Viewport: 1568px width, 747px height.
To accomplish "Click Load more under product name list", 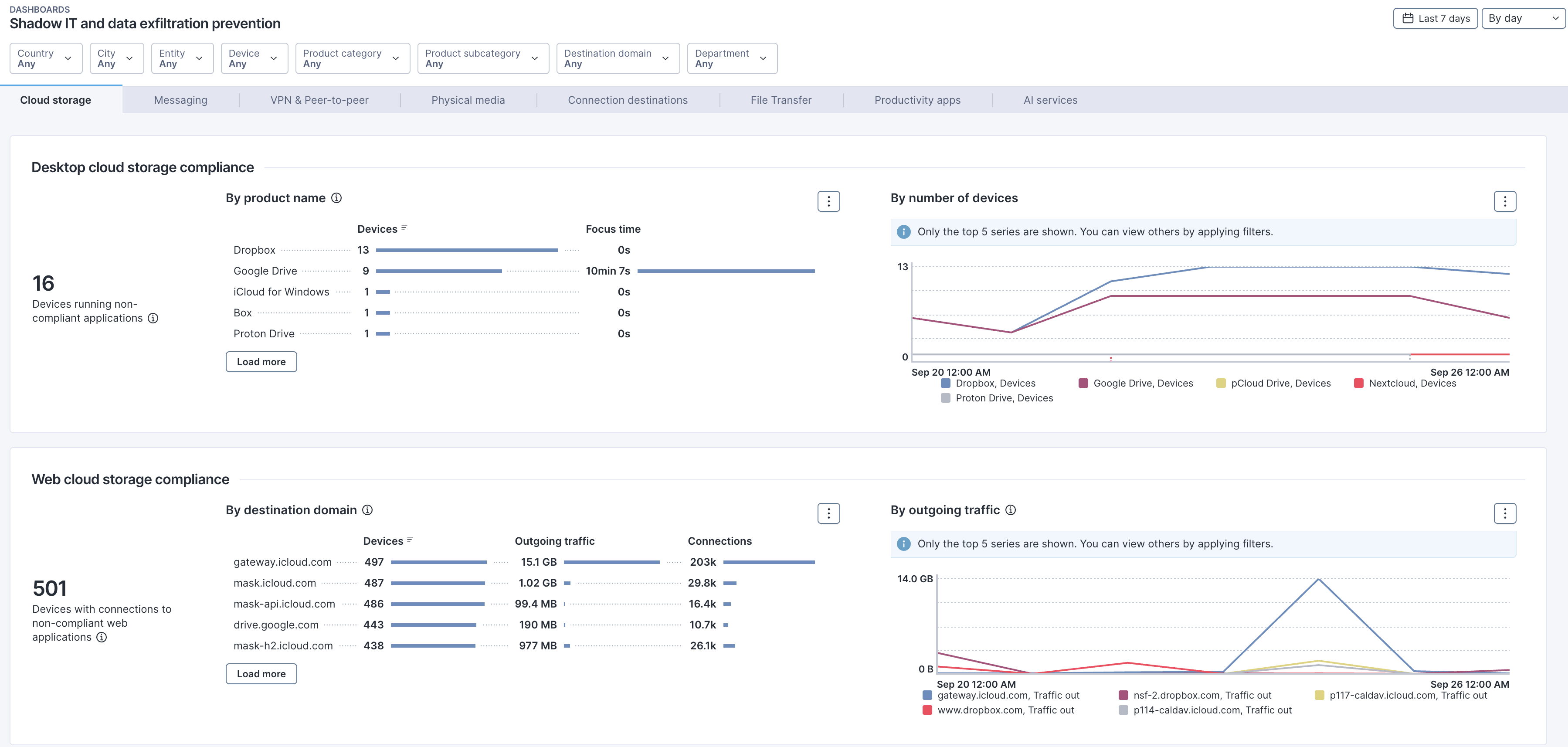I will point(261,362).
